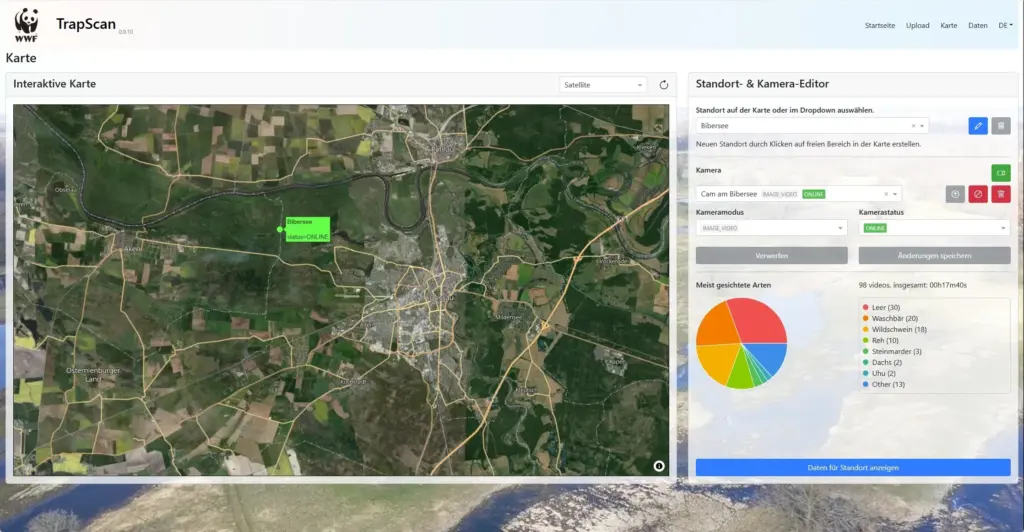Click the Verwerfen button
Image resolution: width=1024 pixels, height=532 pixels.
[771, 256]
